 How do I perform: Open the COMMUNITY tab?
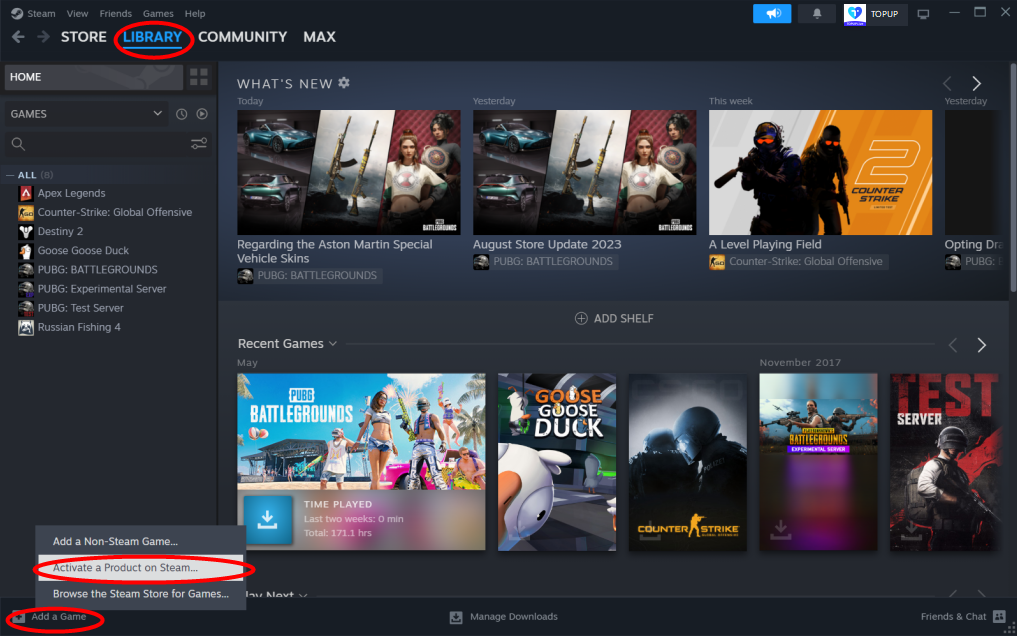(242, 37)
